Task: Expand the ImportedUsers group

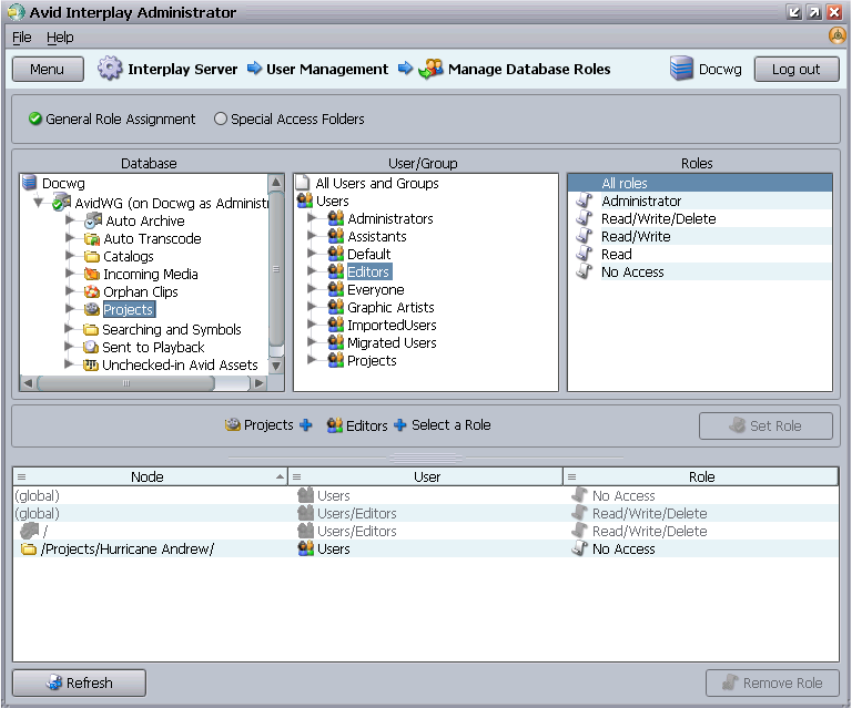Action: pos(312,324)
